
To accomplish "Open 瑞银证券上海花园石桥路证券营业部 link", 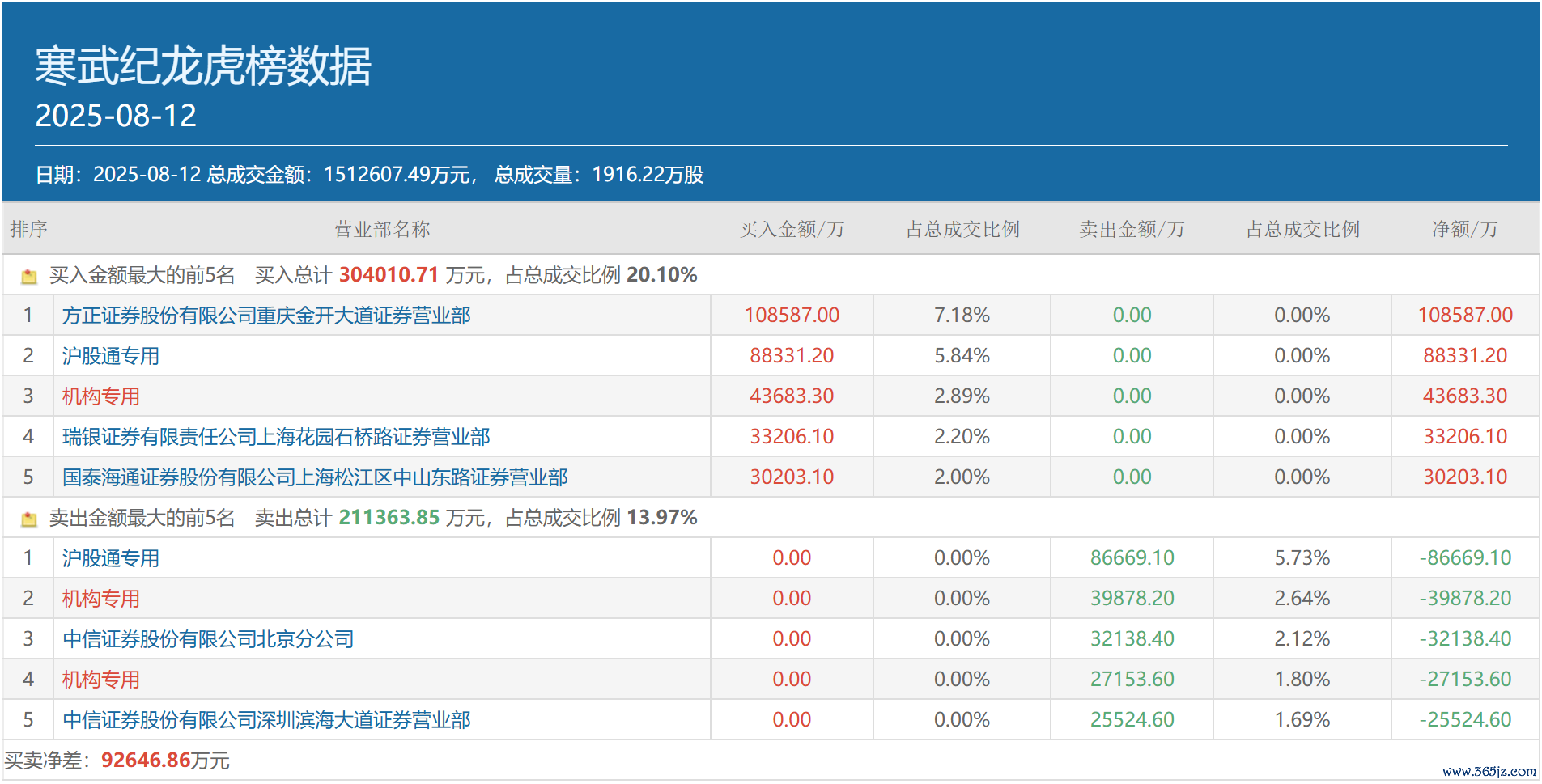I will [276, 437].
